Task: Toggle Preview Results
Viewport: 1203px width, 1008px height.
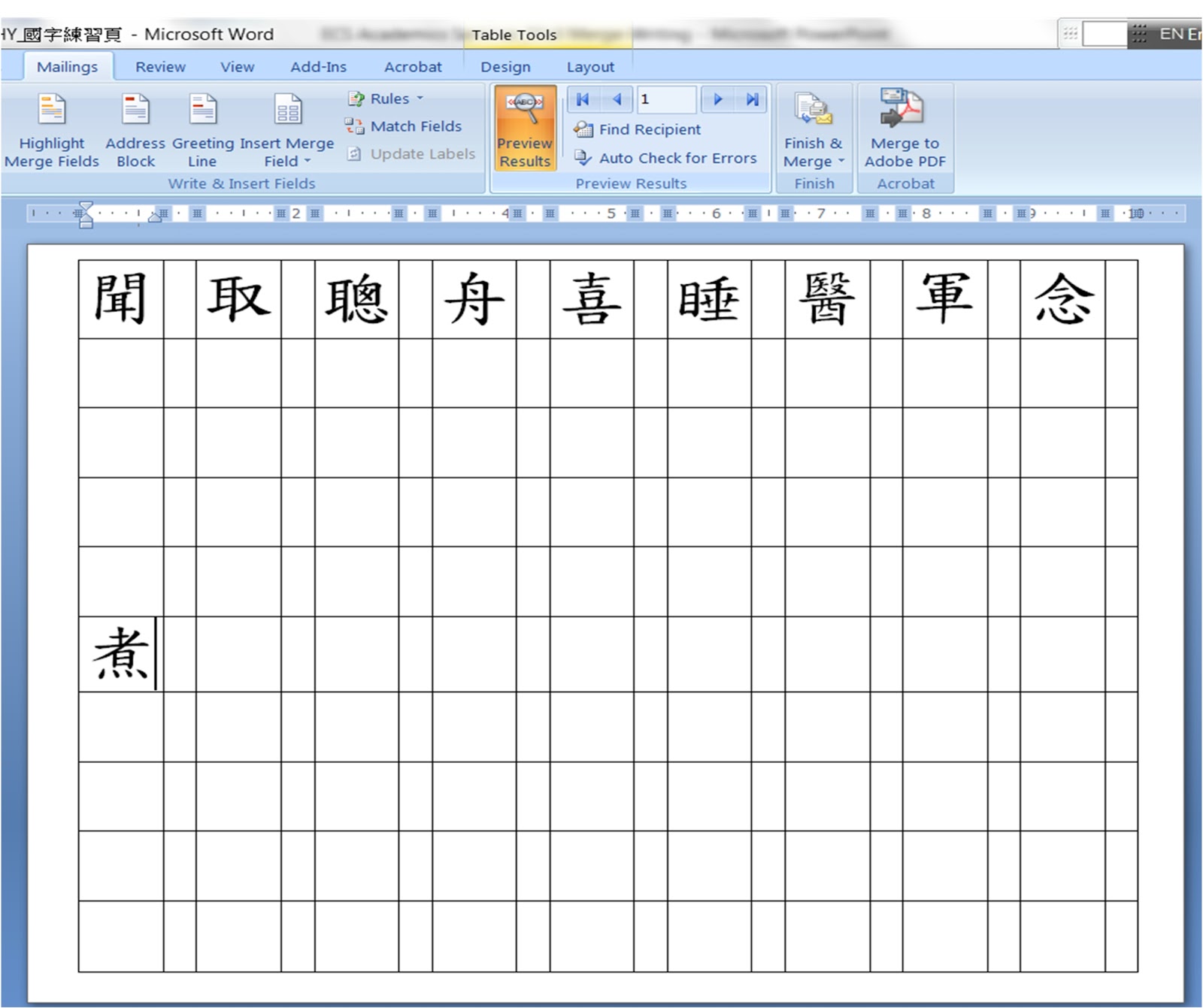Action: [x=525, y=129]
